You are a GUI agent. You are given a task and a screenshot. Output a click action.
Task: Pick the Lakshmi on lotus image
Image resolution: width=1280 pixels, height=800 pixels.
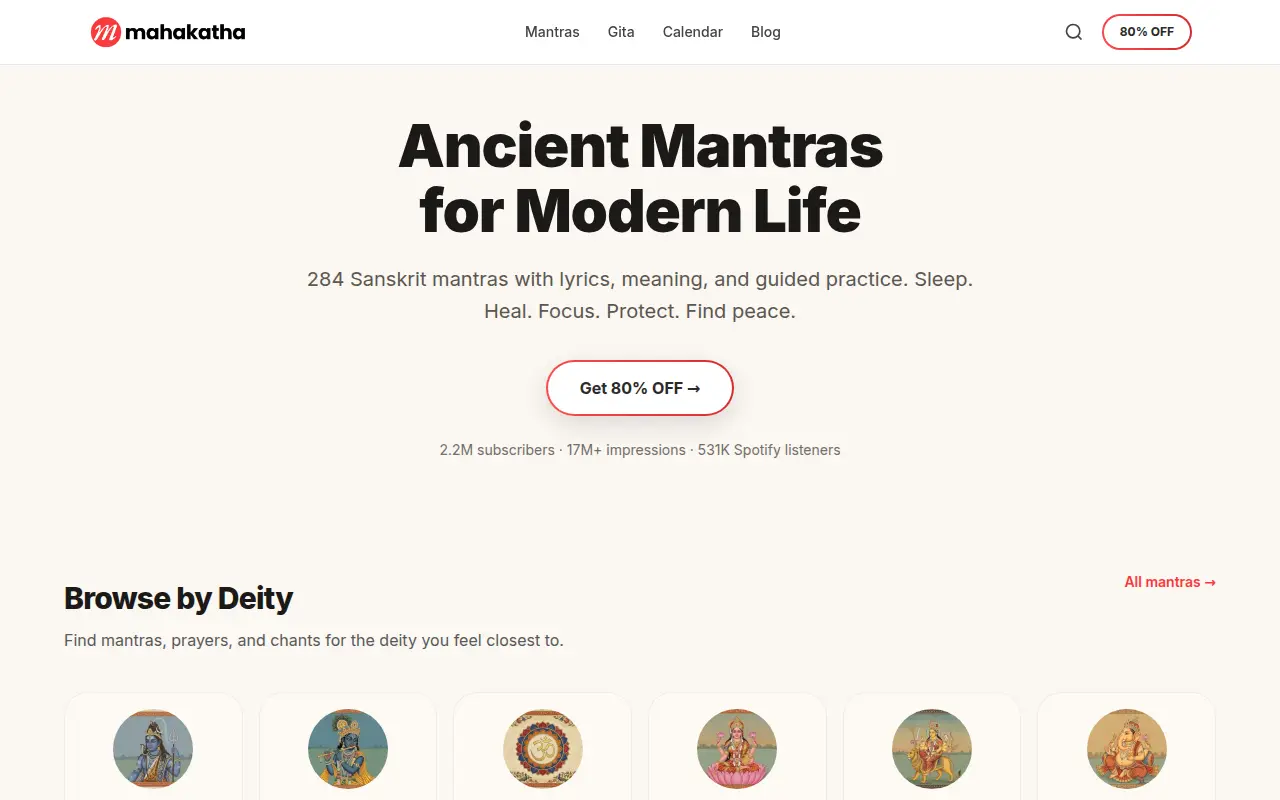click(x=737, y=749)
